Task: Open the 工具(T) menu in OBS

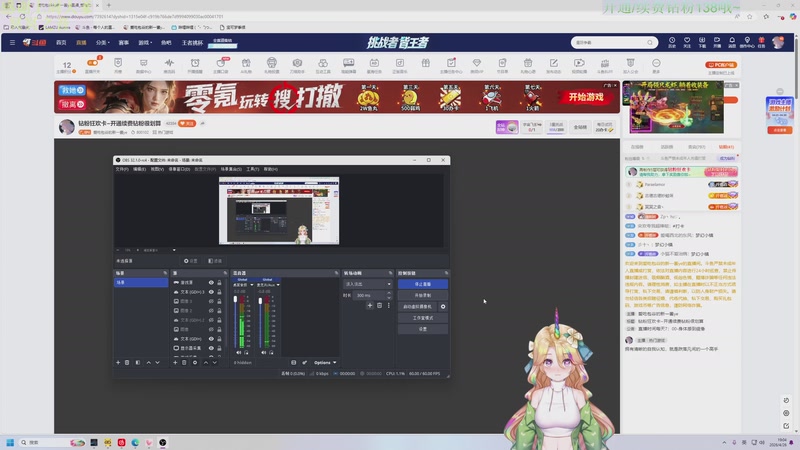Action: [253, 169]
